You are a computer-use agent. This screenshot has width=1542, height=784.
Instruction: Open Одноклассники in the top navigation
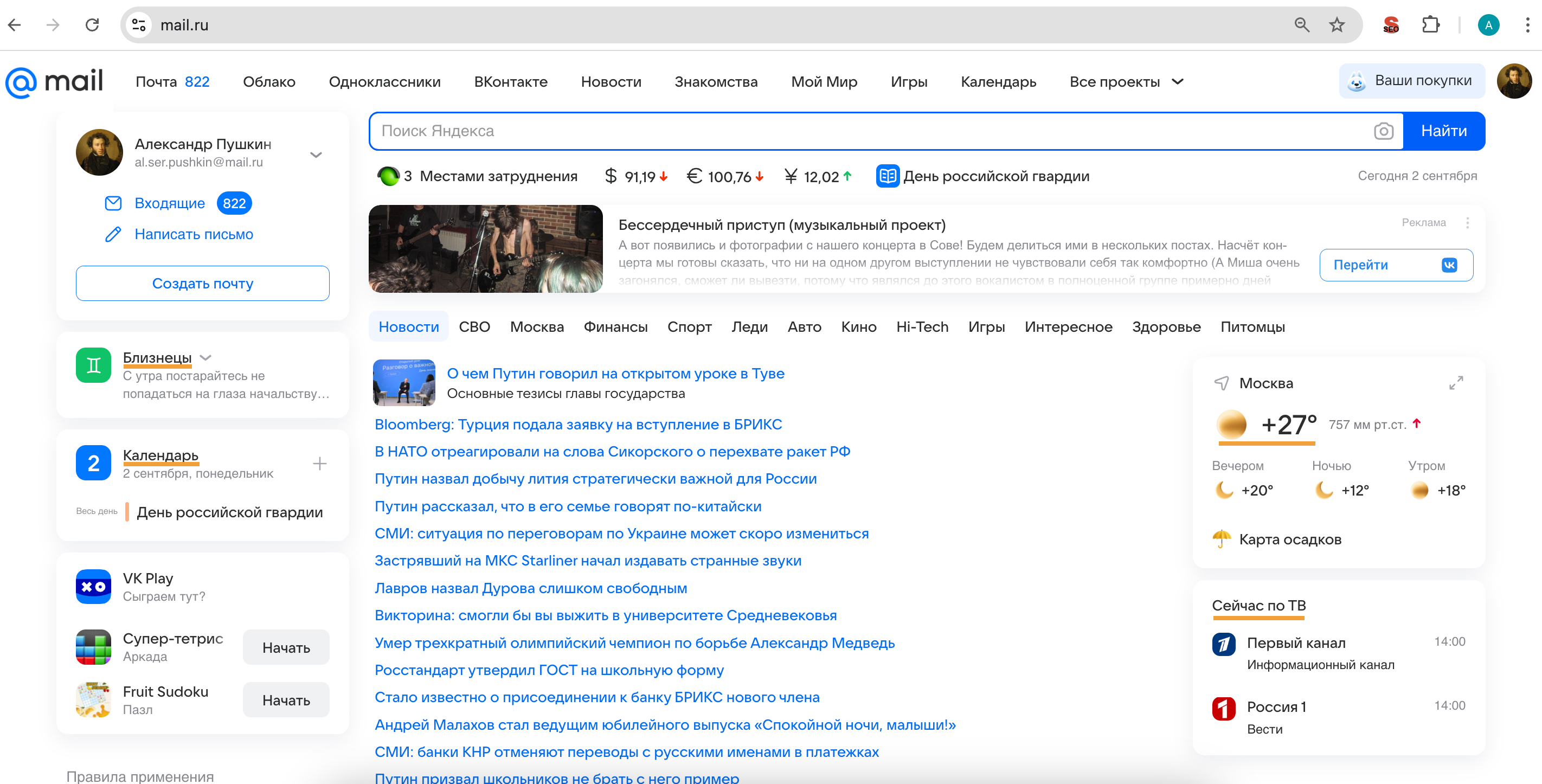click(384, 81)
